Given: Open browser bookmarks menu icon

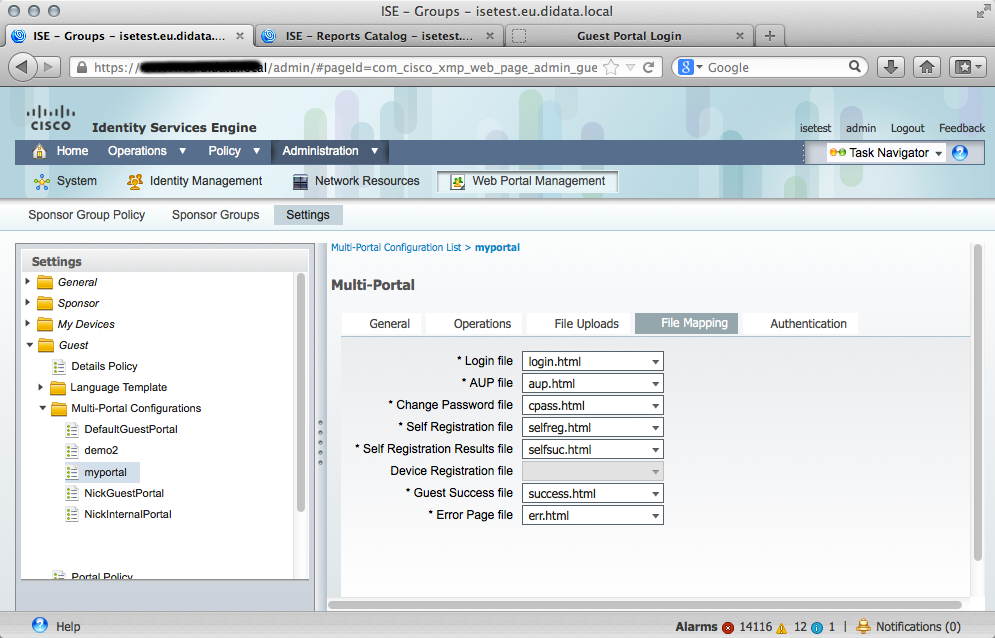Looking at the screenshot, I should point(968,67).
